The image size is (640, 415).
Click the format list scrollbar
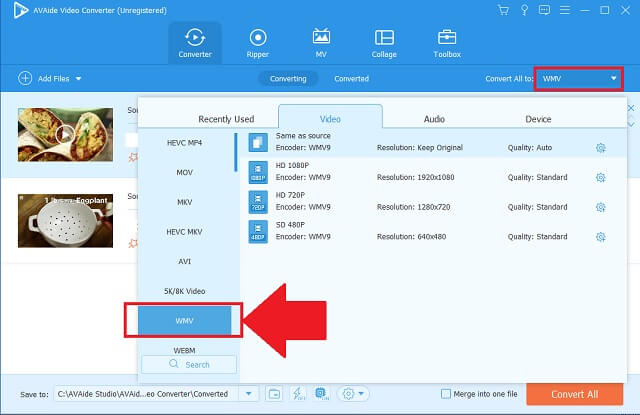[236, 152]
